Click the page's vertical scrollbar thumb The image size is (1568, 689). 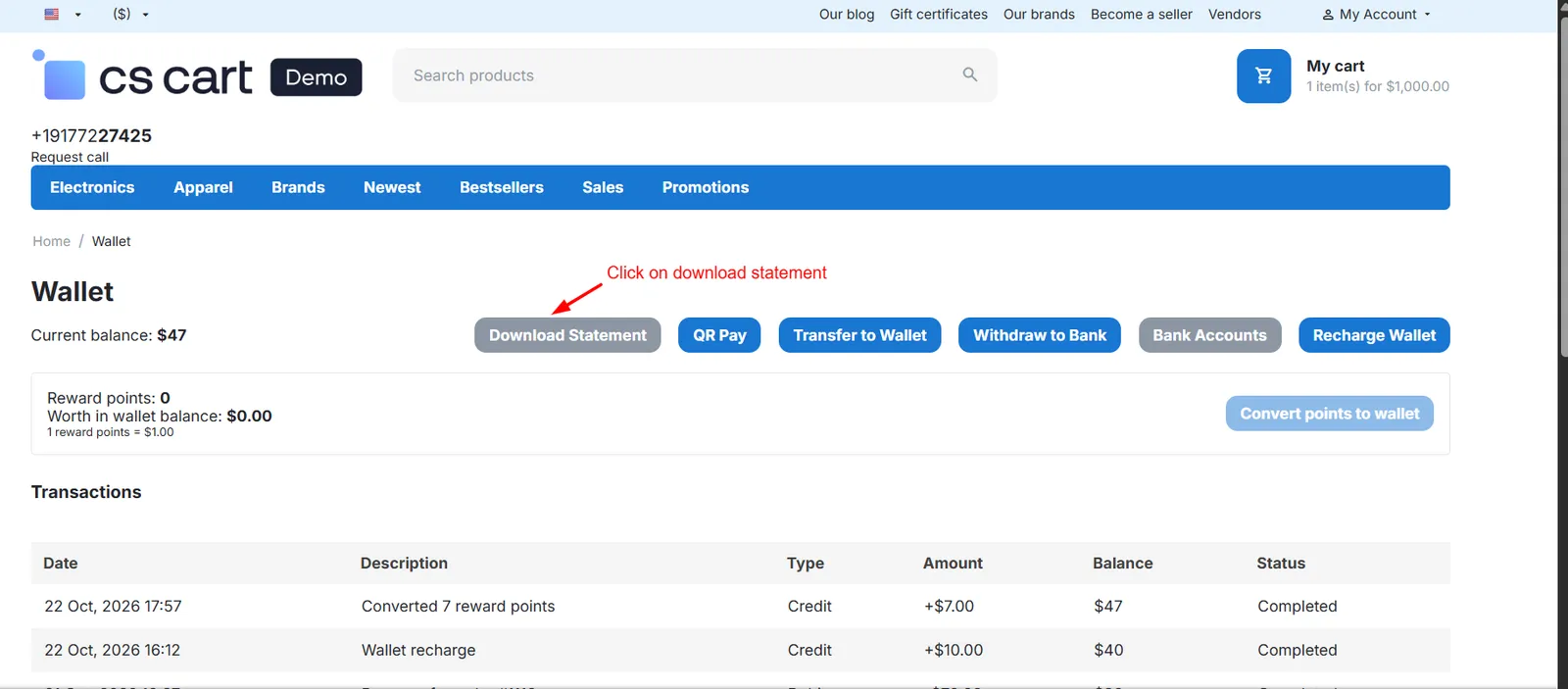tap(1563, 186)
